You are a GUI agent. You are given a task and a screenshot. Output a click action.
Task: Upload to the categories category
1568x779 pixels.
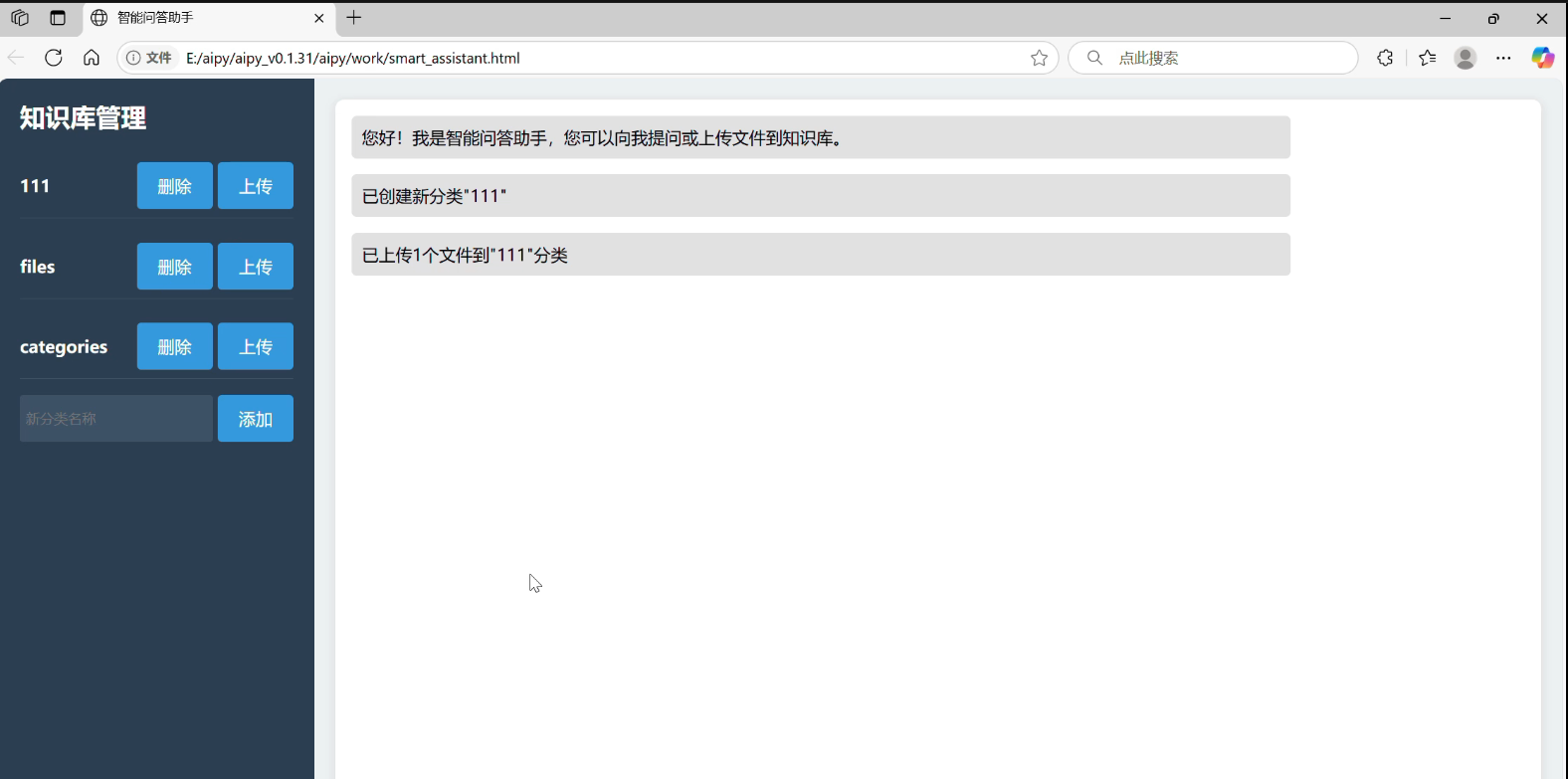256,346
